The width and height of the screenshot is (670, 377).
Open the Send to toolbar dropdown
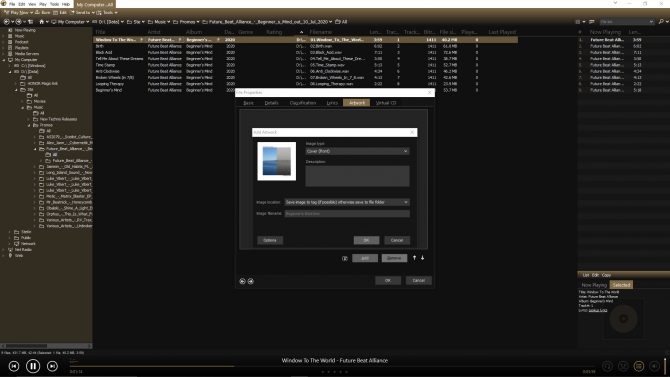(93, 13)
